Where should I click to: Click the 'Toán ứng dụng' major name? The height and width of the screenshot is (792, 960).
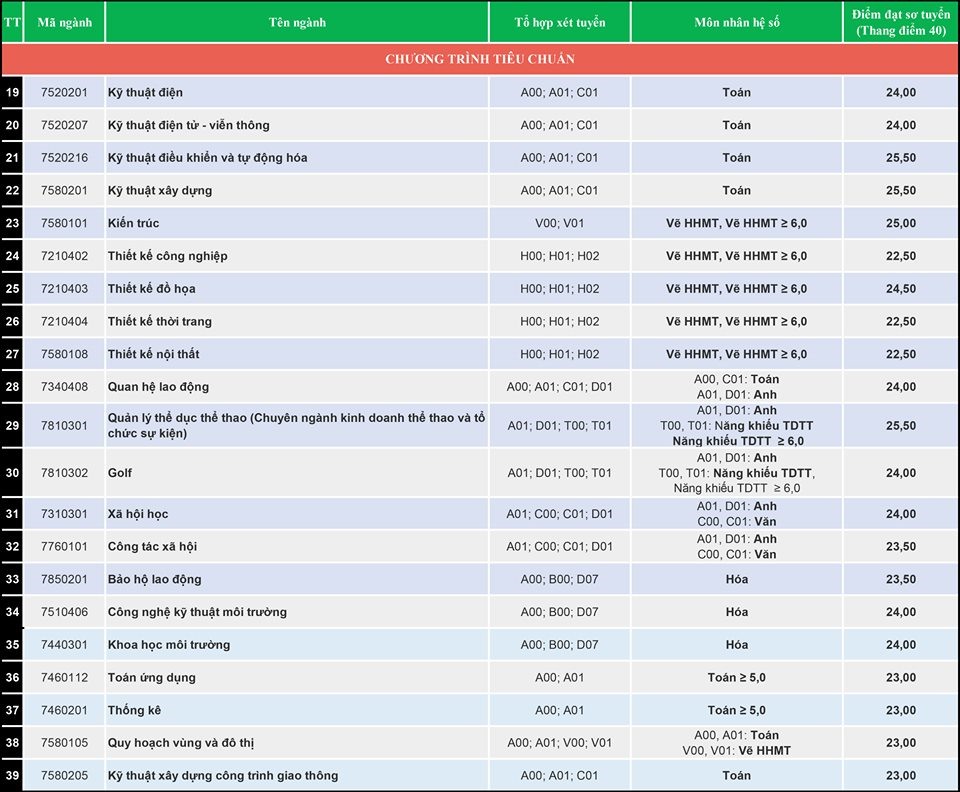(152, 678)
